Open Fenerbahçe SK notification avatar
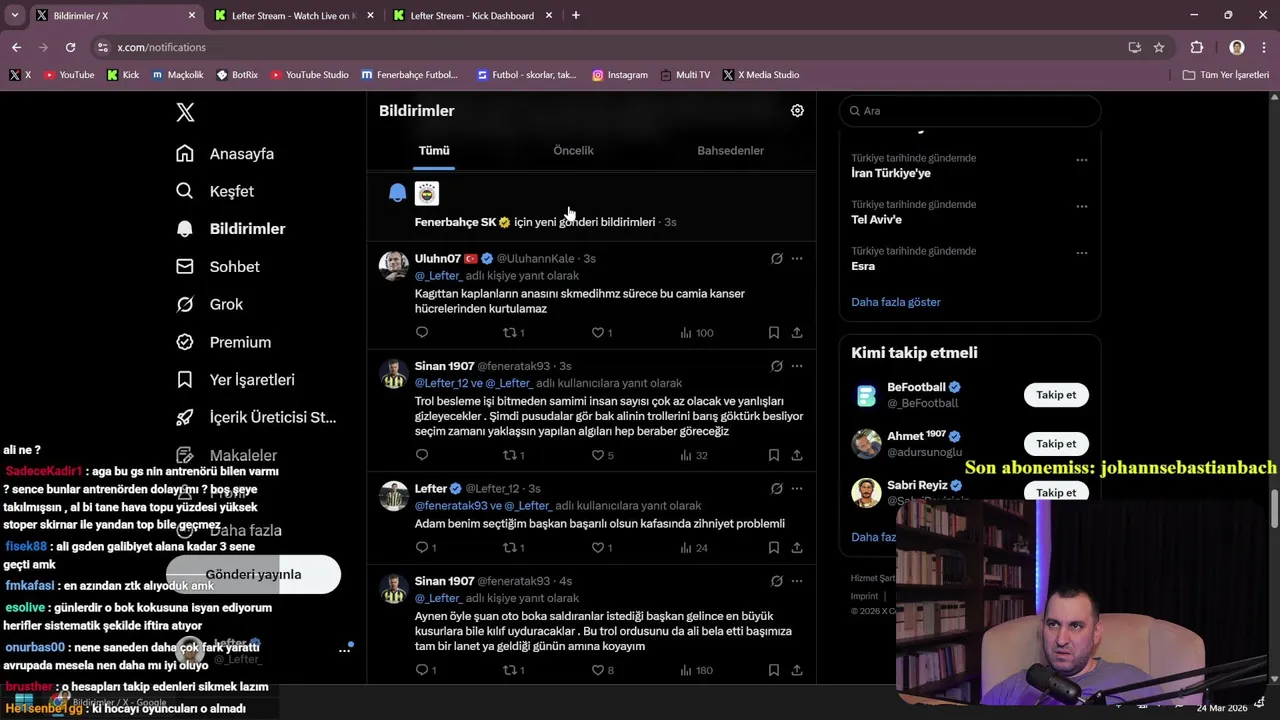The width and height of the screenshot is (1280, 720). tap(427, 193)
